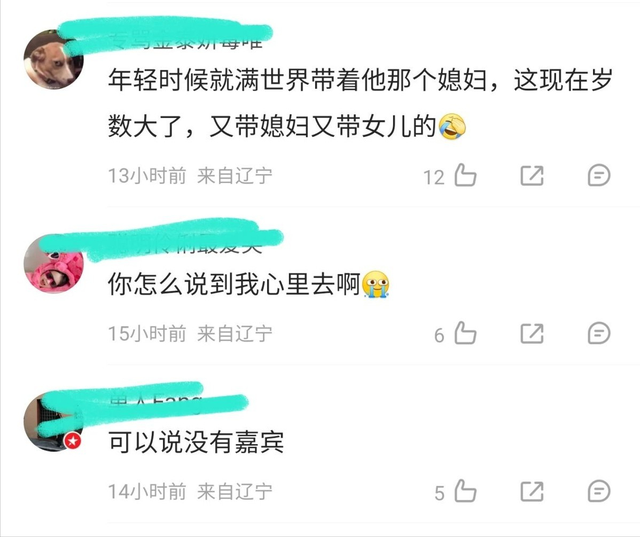
Task: Share the 可以说没有嘉宾 comment
Action: click(532, 491)
